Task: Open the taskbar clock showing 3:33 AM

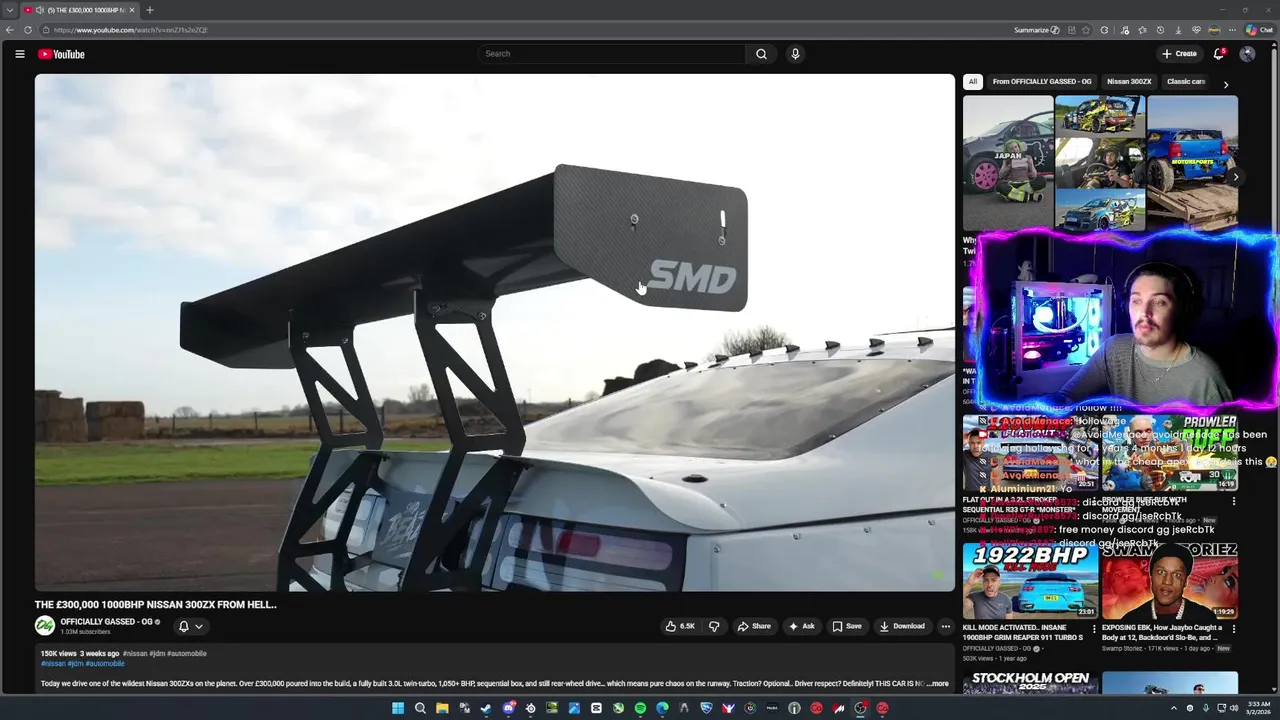Action: click(1259, 708)
